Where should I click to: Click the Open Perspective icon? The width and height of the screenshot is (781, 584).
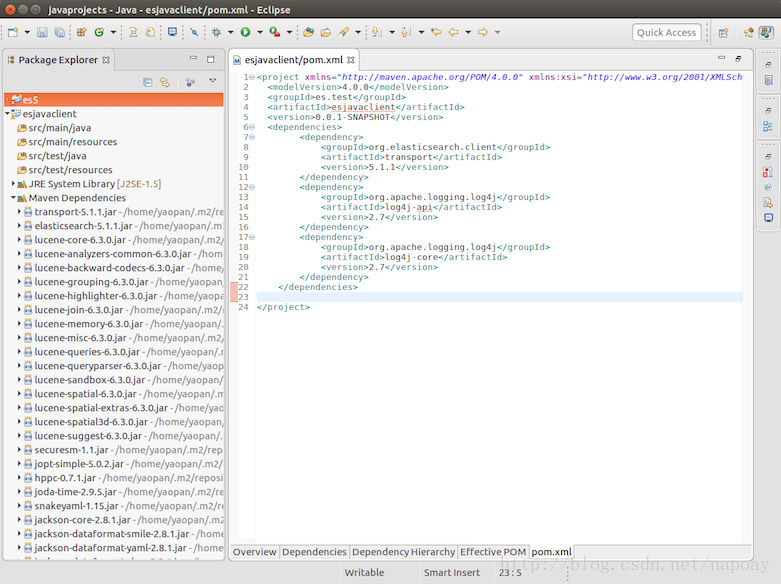pyautogui.click(x=723, y=33)
